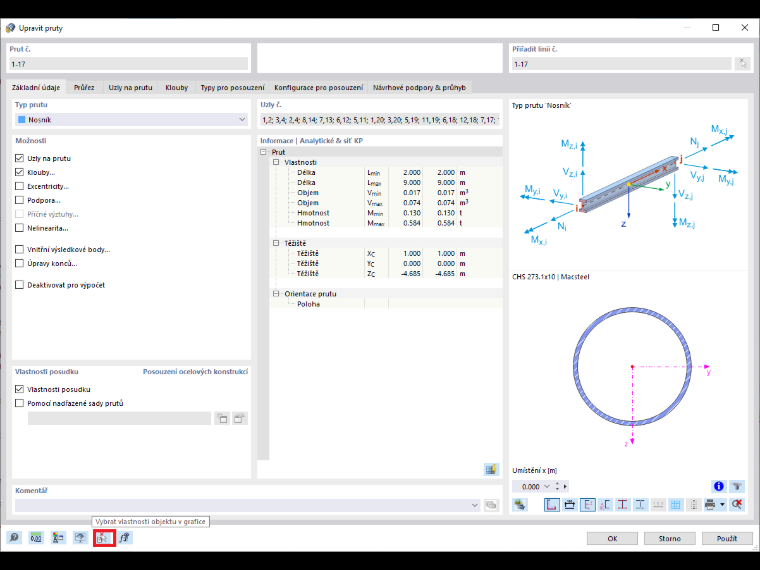760x570 pixels.
Task: Open the Komentář dropdown arrow
Action: (475, 505)
